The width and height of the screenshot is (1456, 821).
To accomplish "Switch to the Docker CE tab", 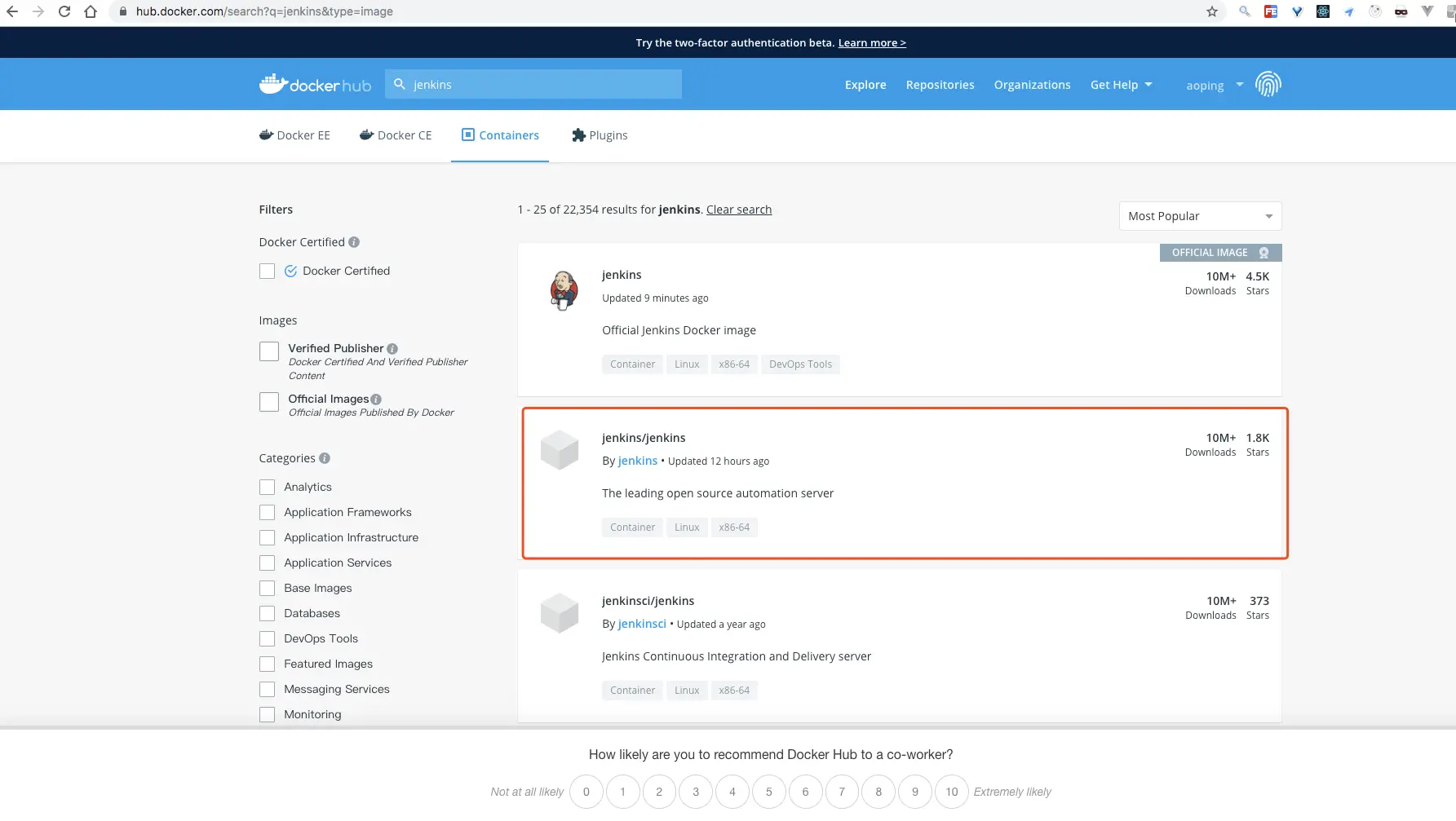I will [x=396, y=135].
